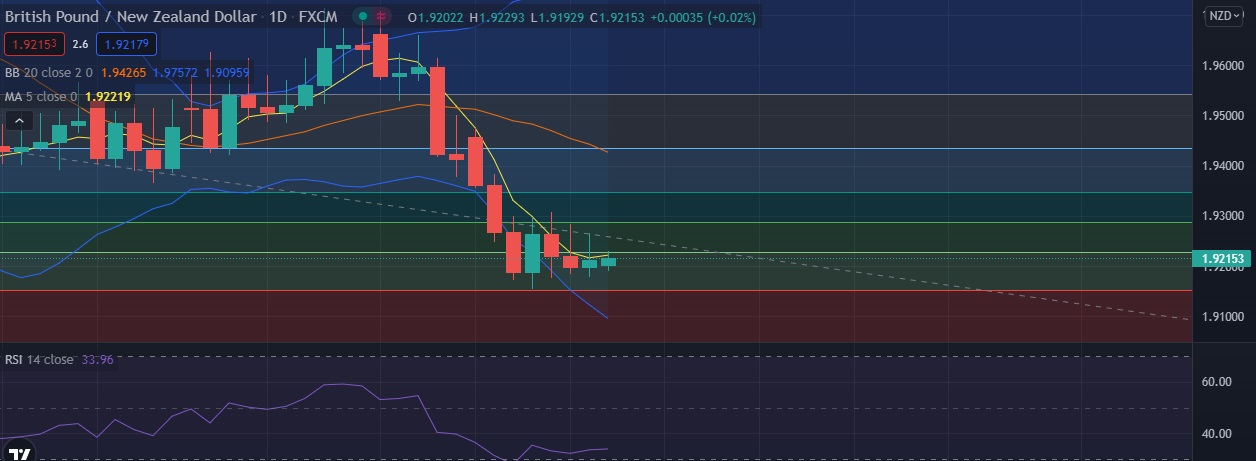This screenshot has height=461, width=1256.
Task: Click the close value C1.92153 in header
Action: click(617, 17)
